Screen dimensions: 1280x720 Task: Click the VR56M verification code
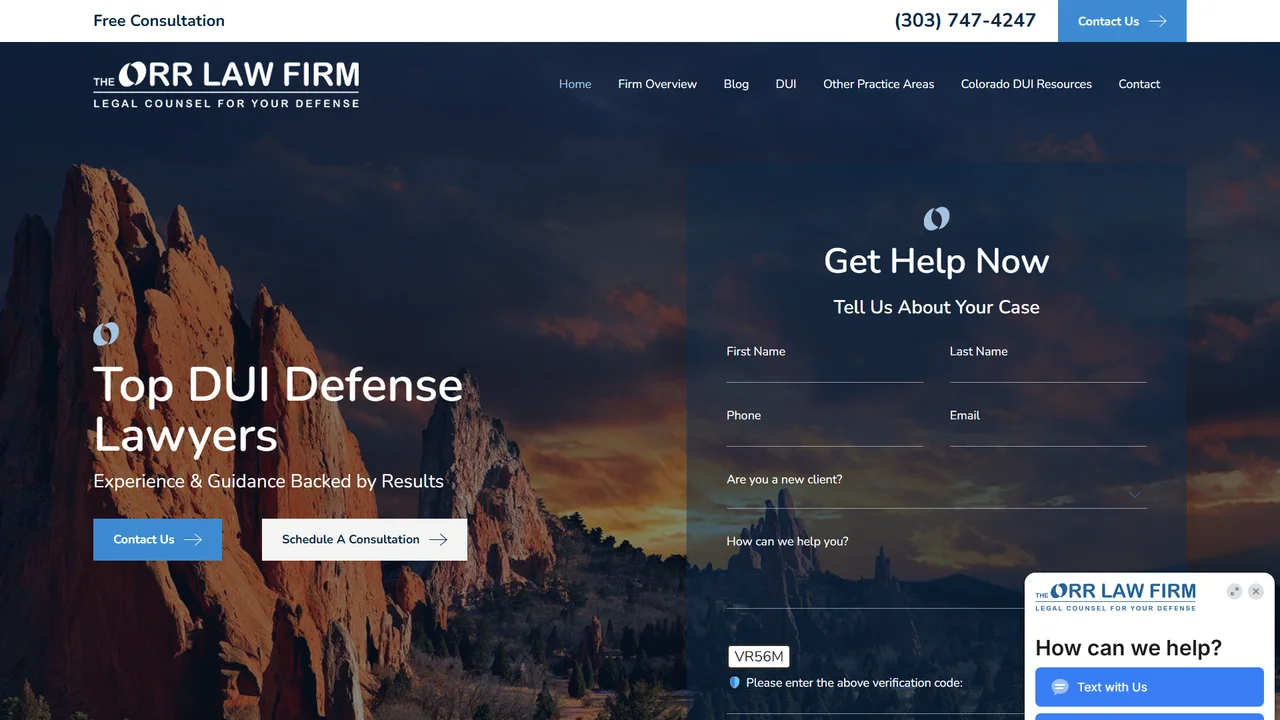759,656
